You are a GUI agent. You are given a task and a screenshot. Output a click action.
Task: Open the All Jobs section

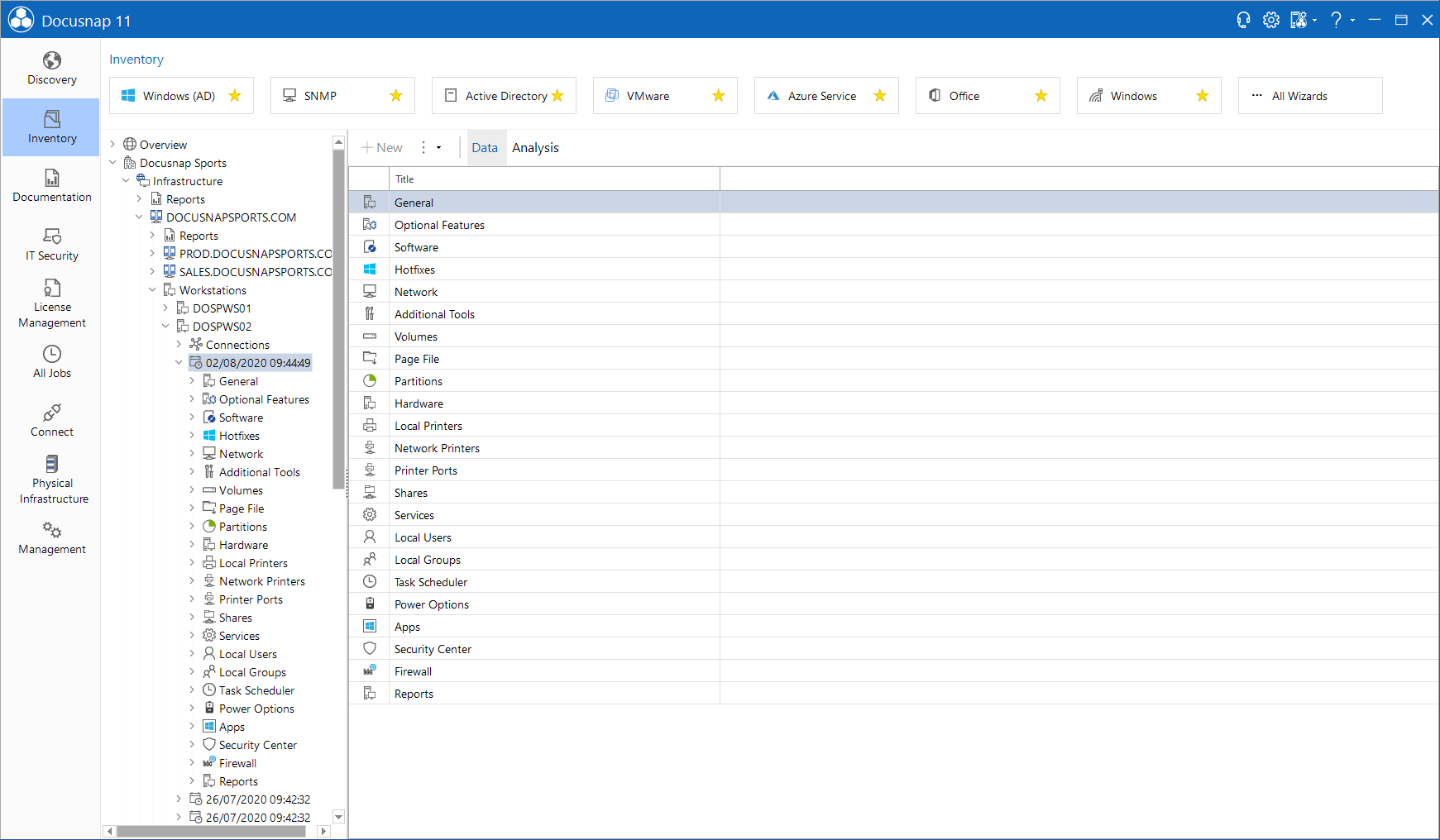(51, 362)
